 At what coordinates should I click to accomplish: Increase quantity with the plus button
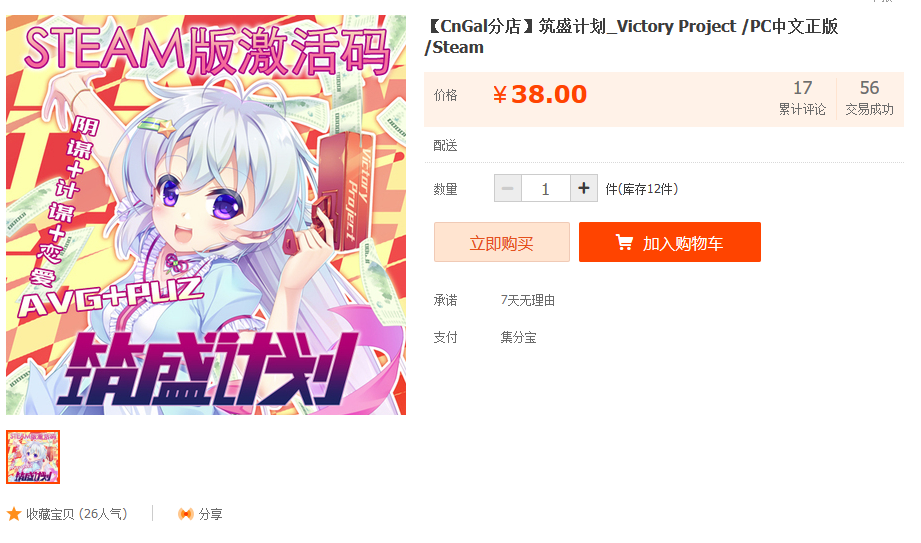pyautogui.click(x=583, y=188)
